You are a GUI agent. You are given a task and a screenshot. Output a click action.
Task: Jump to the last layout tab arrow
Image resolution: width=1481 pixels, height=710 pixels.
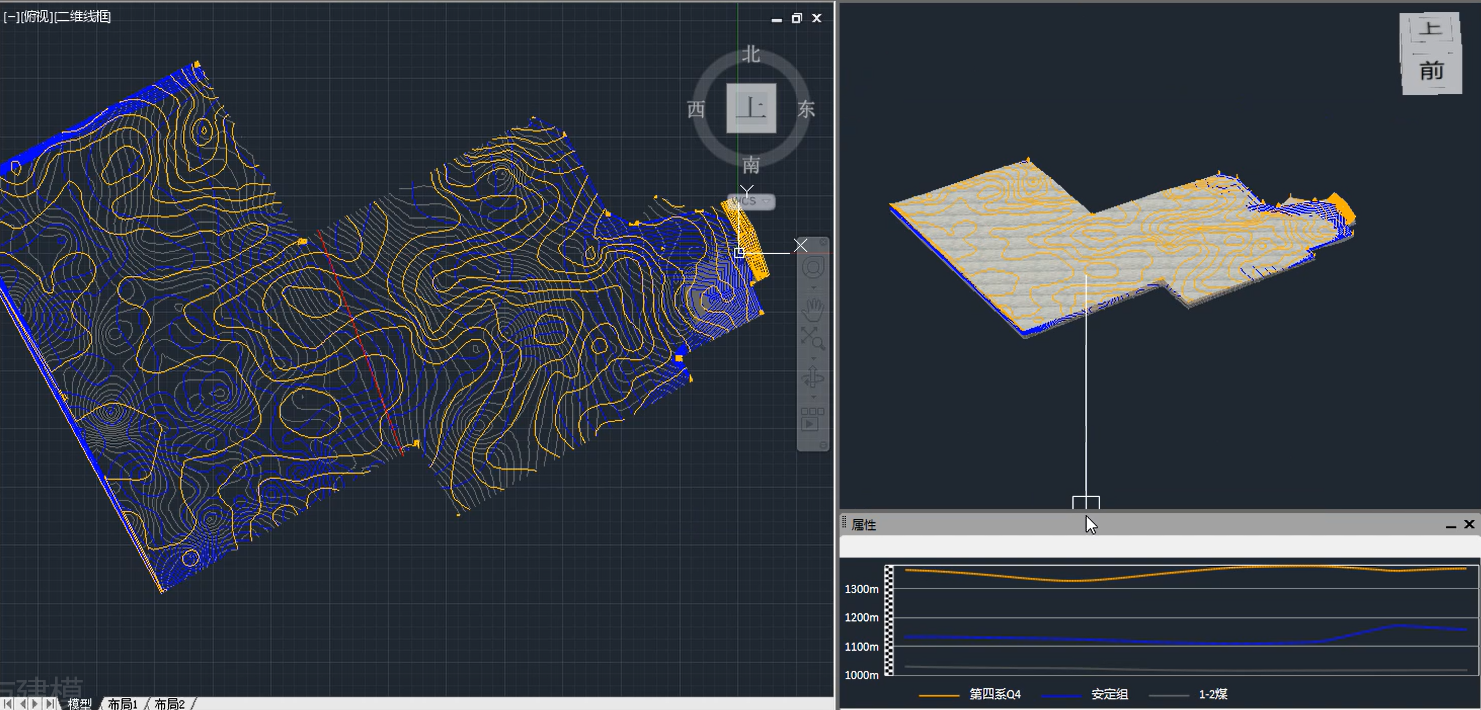pos(51,704)
